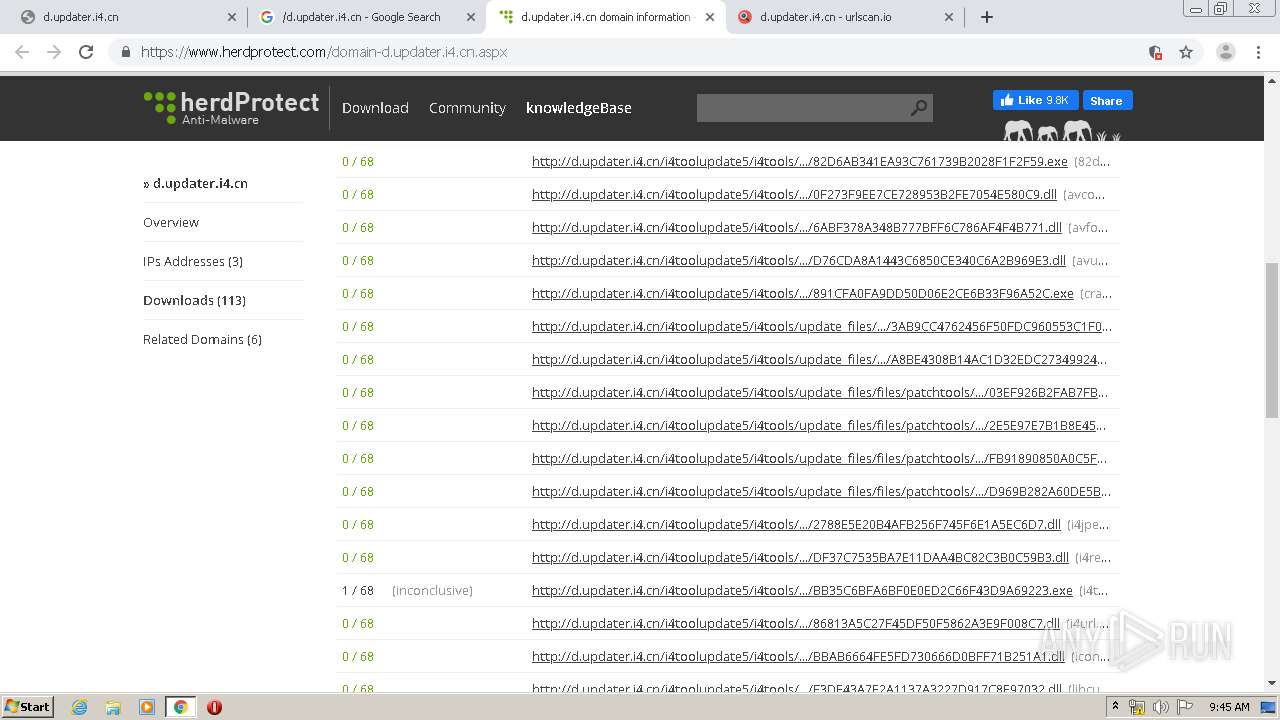Click the volume speaker tray icon
Screen dimensions: 1280x720
tap(1161, 707)
